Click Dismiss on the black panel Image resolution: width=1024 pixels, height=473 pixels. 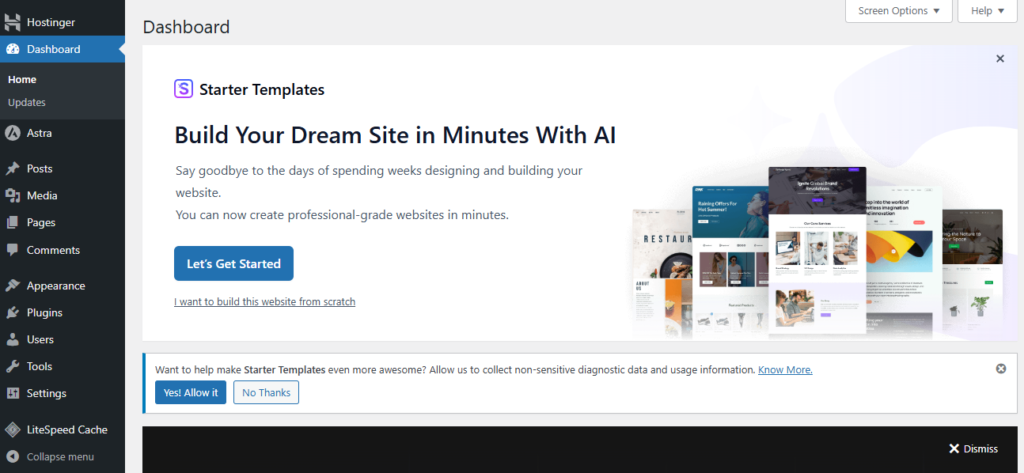[x=973, y=449]
